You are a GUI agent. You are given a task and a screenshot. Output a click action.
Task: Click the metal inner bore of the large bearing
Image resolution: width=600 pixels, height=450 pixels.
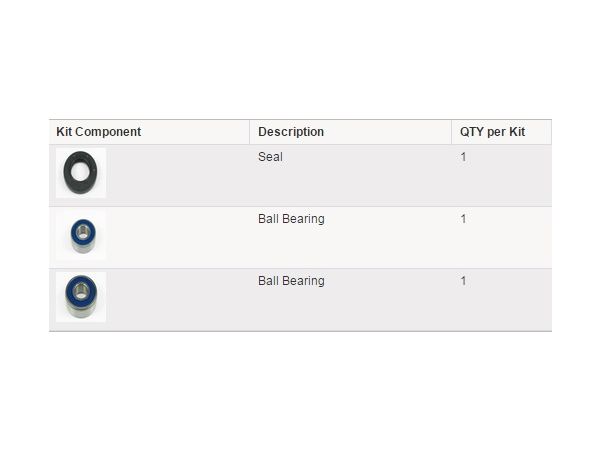click(81, 292)
